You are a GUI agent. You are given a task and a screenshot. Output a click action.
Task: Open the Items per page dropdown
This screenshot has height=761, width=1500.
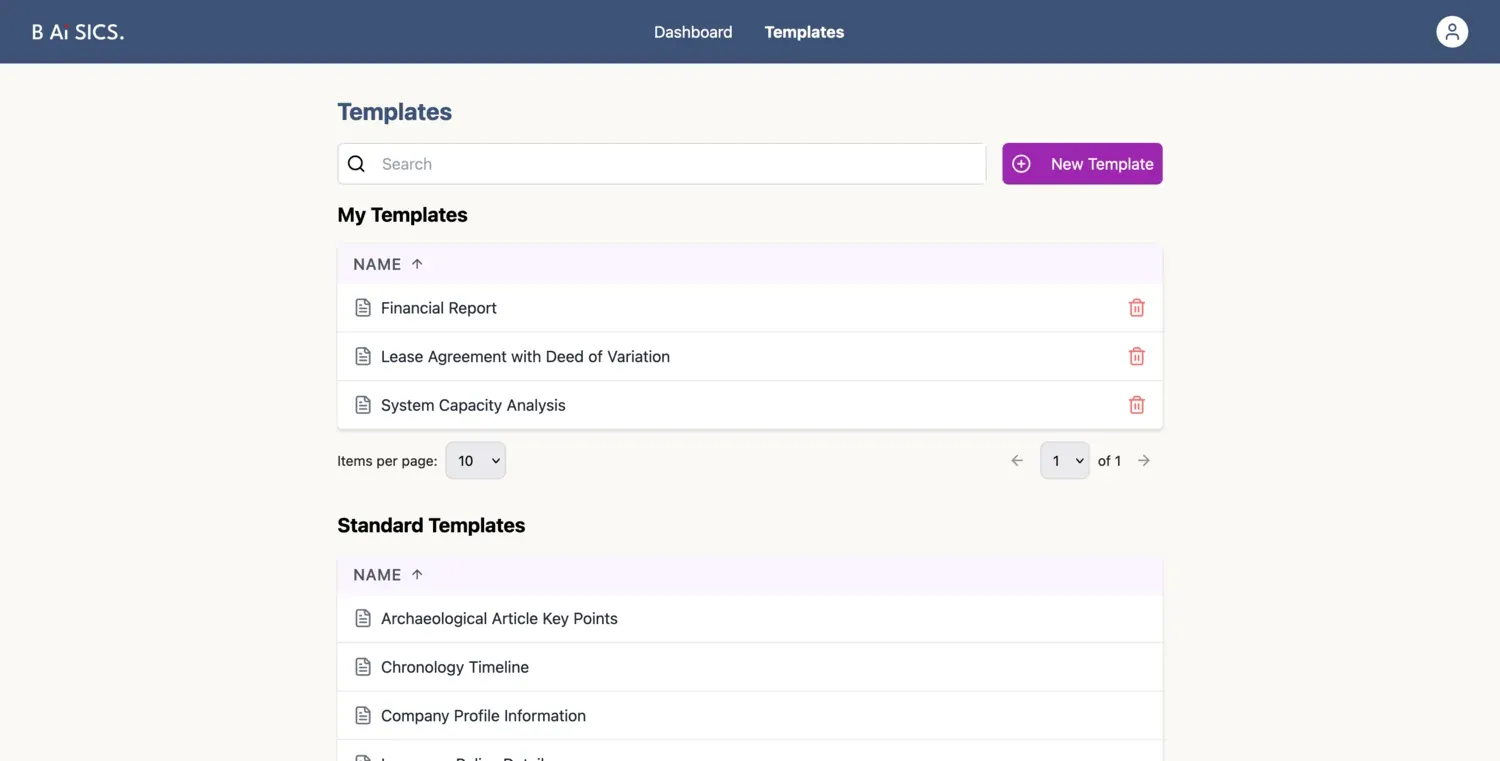475,460
